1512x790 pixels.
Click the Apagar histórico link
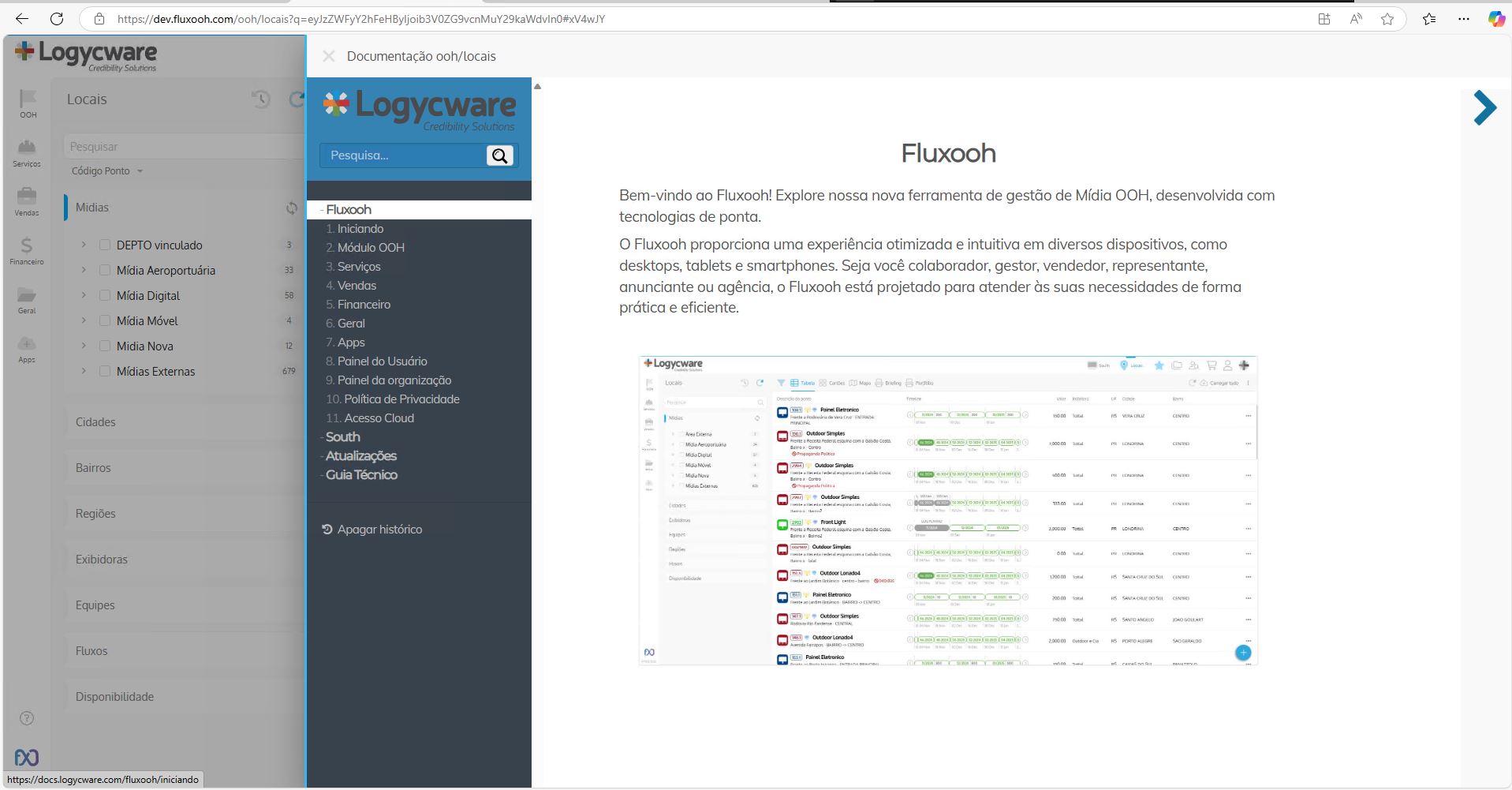click(x=379, y=530)
